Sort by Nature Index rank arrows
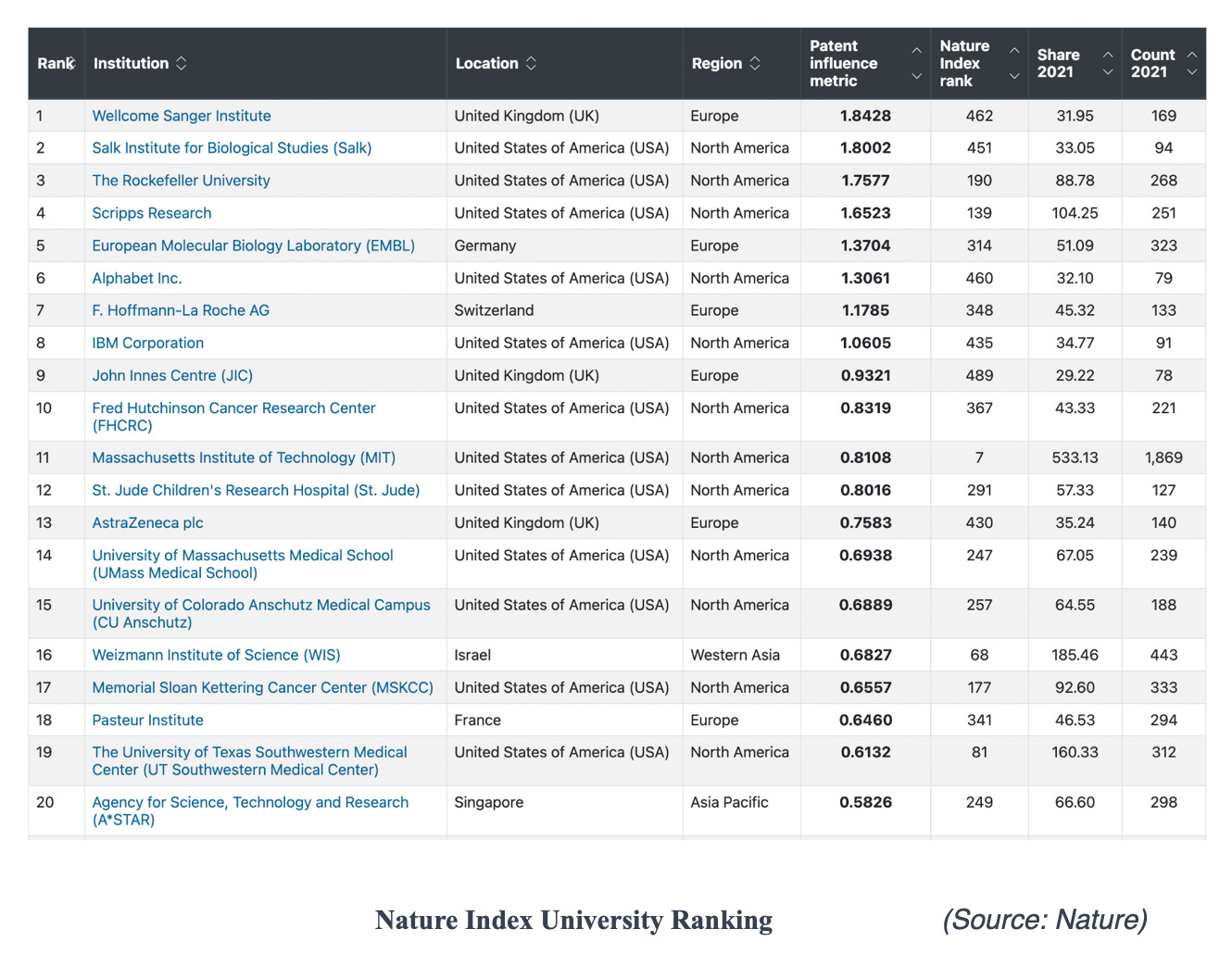The image size is (1232, 967). click(1014, 63)
